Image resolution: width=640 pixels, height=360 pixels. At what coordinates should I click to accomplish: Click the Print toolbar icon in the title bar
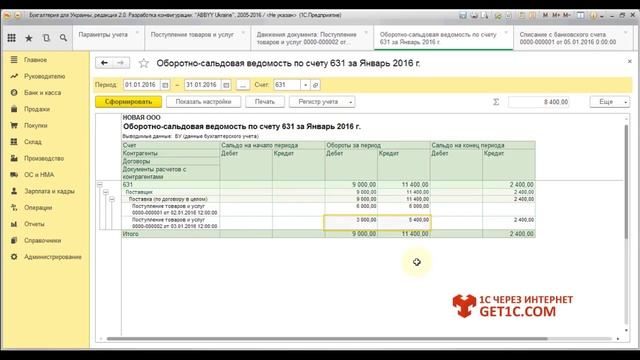click(x=474, y=16)
